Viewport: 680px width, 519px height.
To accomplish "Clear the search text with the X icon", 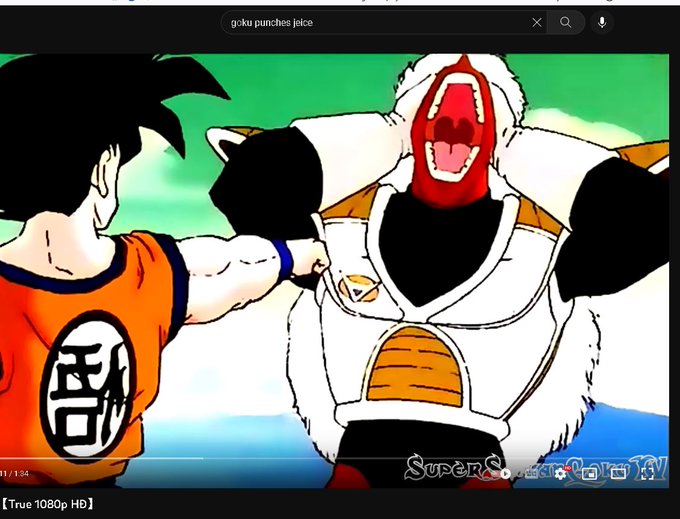I will click(536, 22).
